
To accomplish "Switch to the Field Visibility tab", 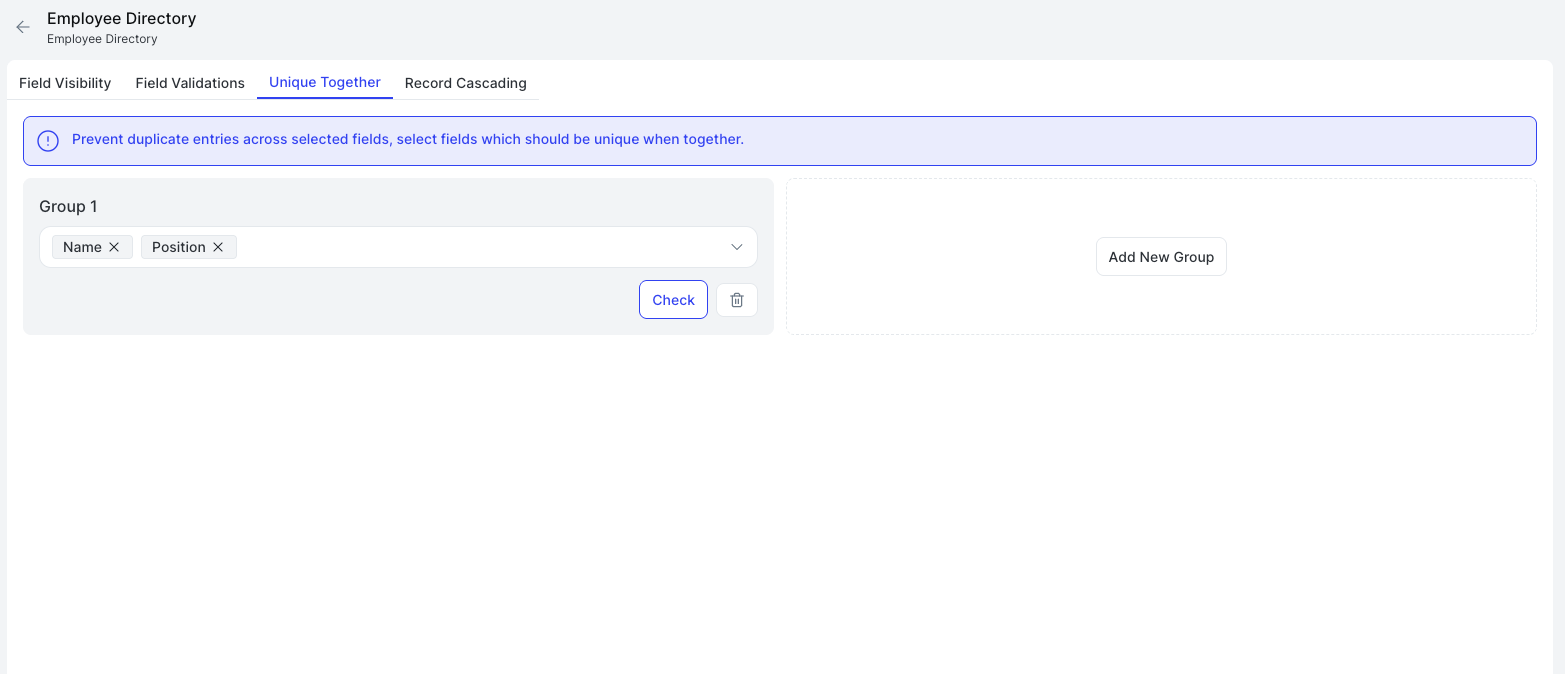I will (64, 83).
